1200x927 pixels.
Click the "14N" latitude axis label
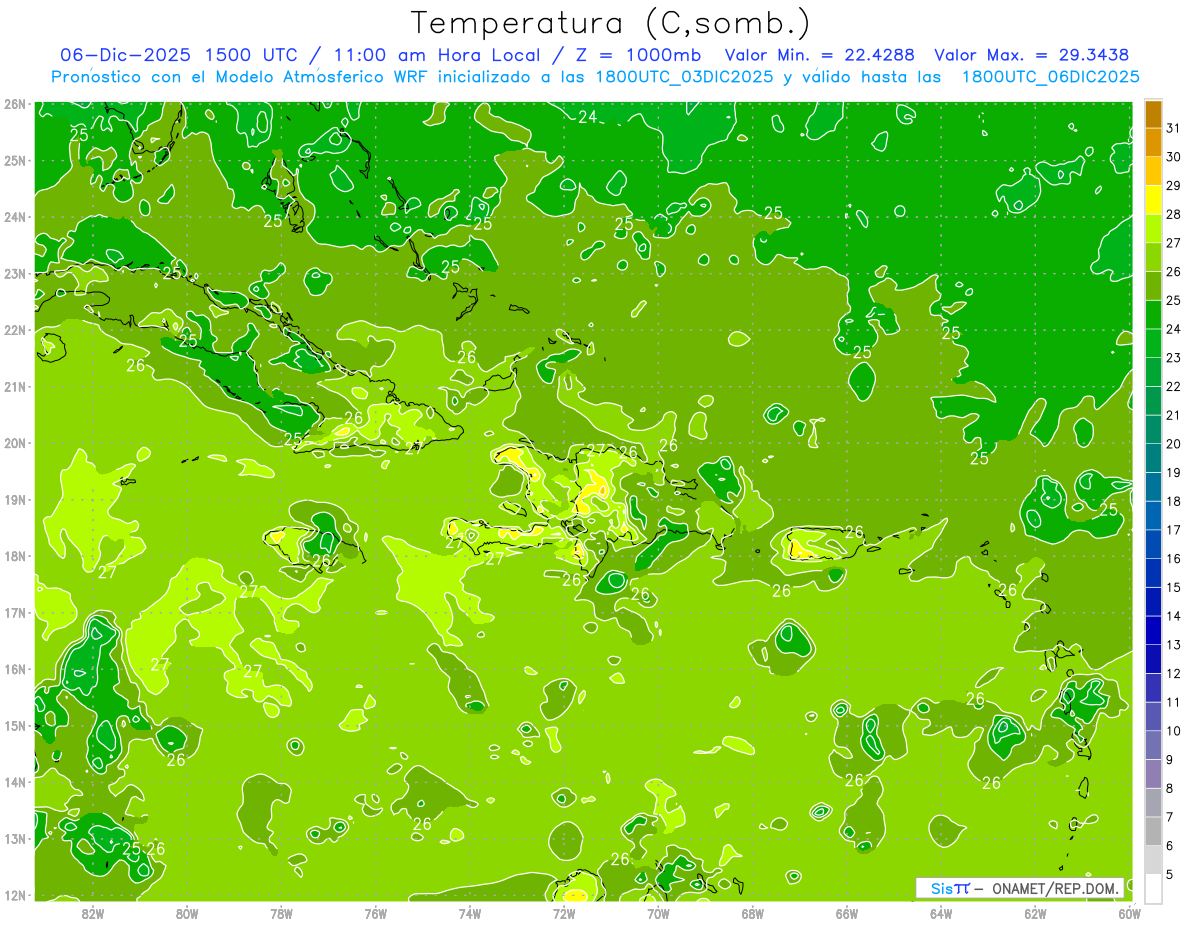tap(14, 782)
